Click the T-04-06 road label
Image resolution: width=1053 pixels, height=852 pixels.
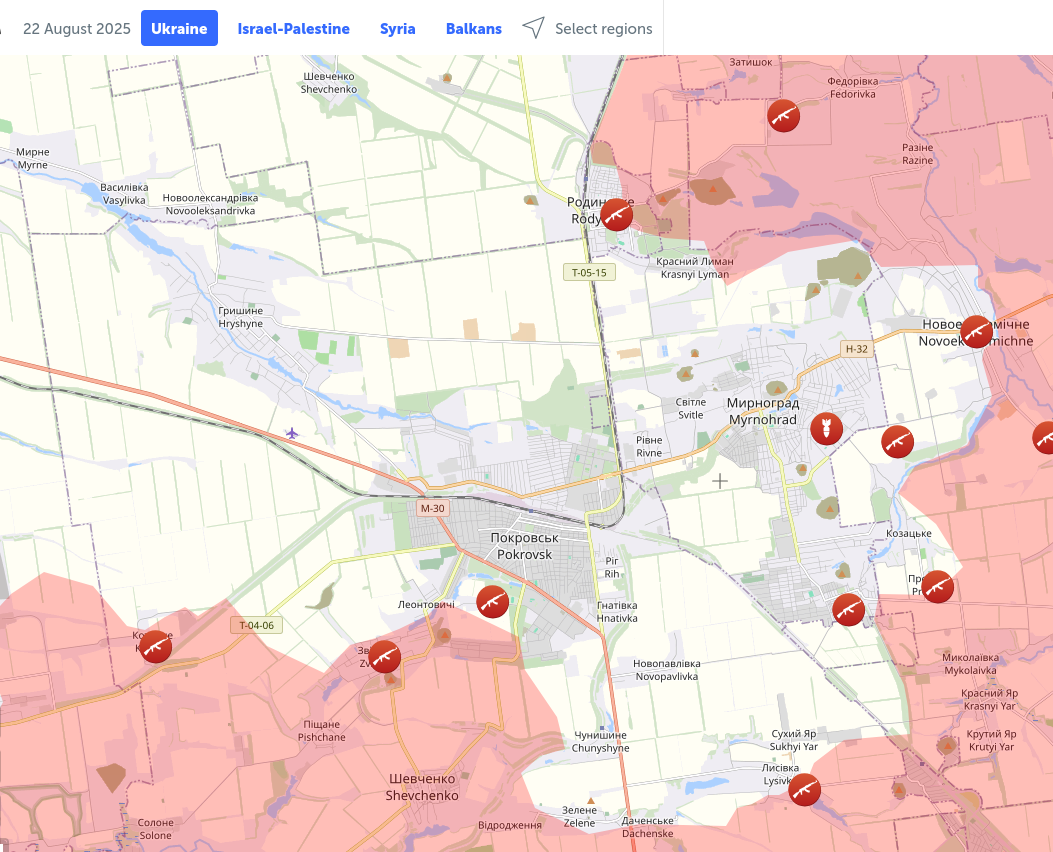click(x=257, y=625)
